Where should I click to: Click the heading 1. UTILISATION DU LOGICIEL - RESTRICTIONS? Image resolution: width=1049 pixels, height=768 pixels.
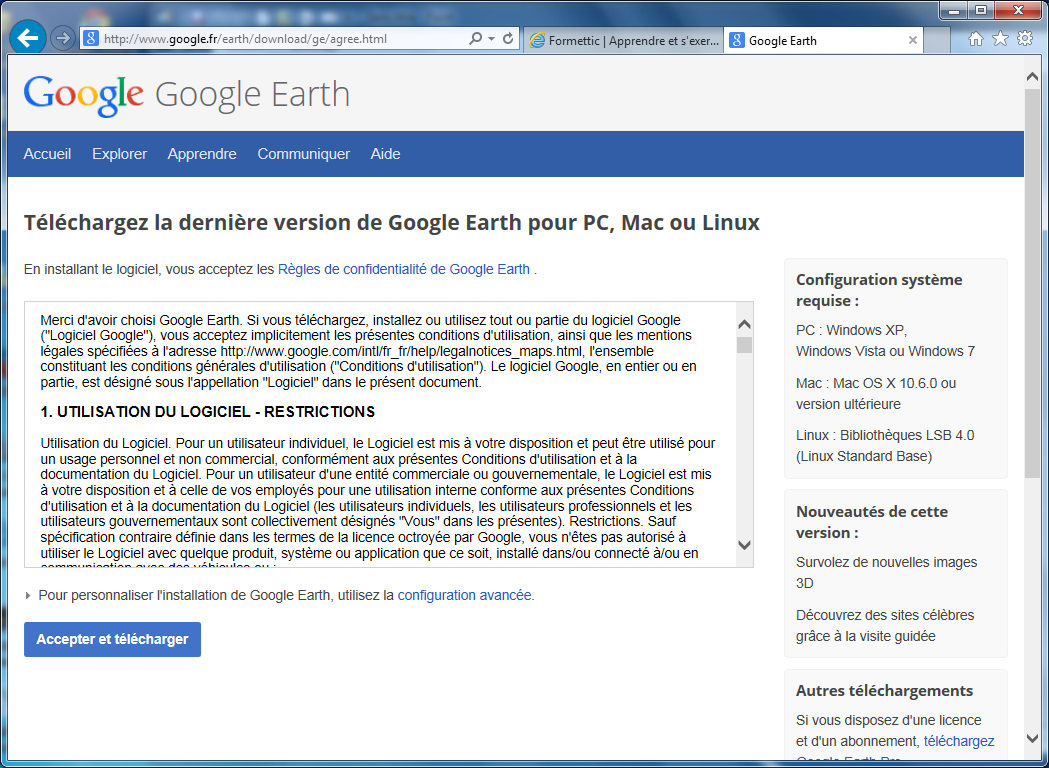pos(207,411)
